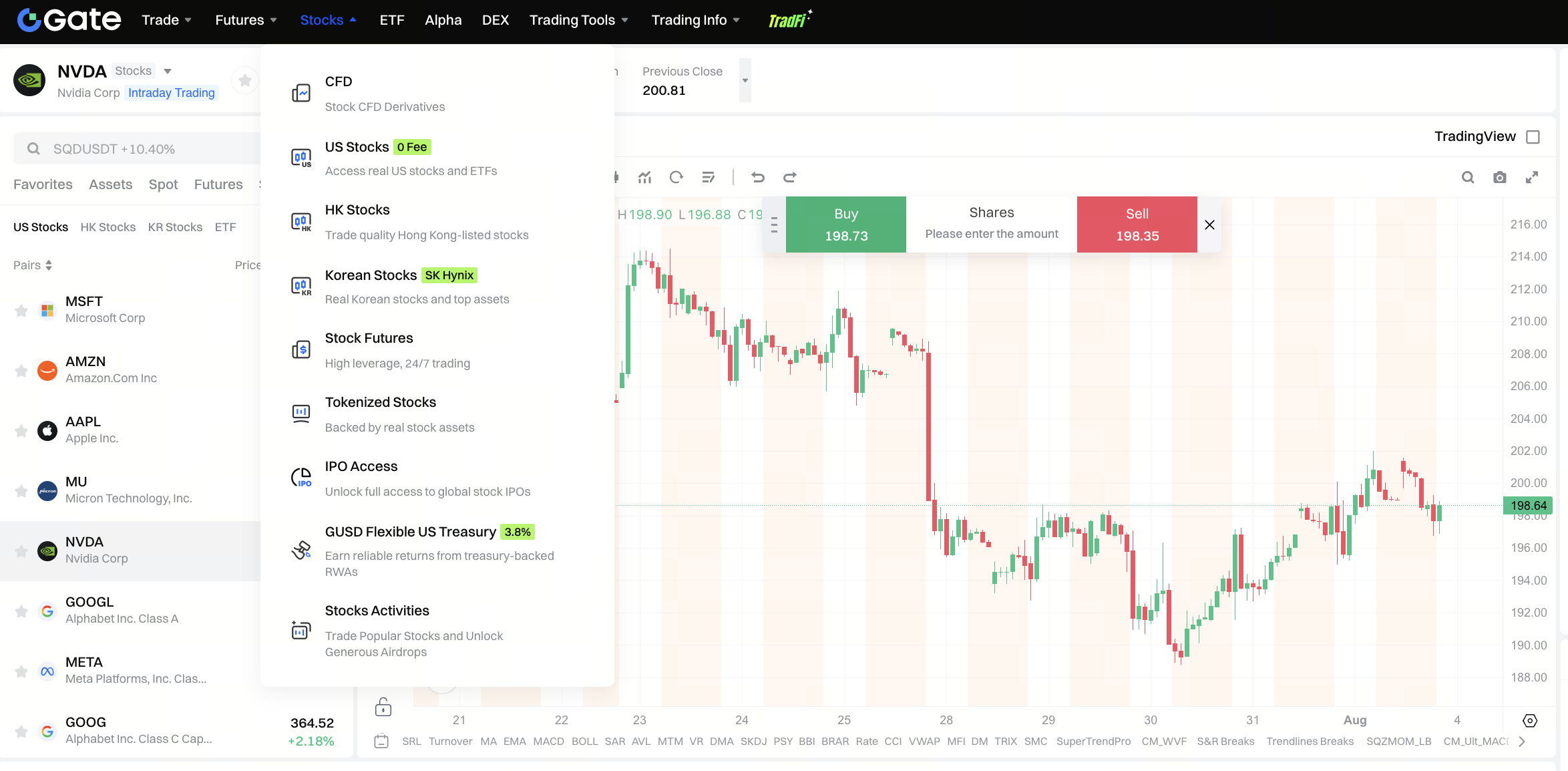Take a chart screenshot with camera icon
1568x771 pixels.
(x=1500, y=177)
